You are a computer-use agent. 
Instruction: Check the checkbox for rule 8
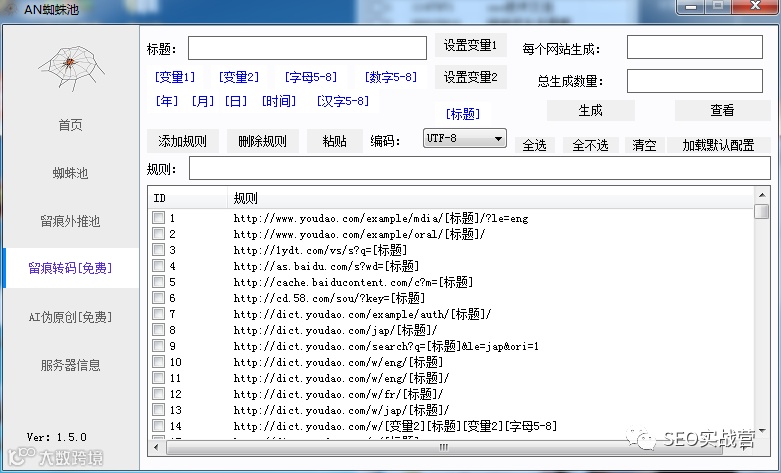click(158, 329)
